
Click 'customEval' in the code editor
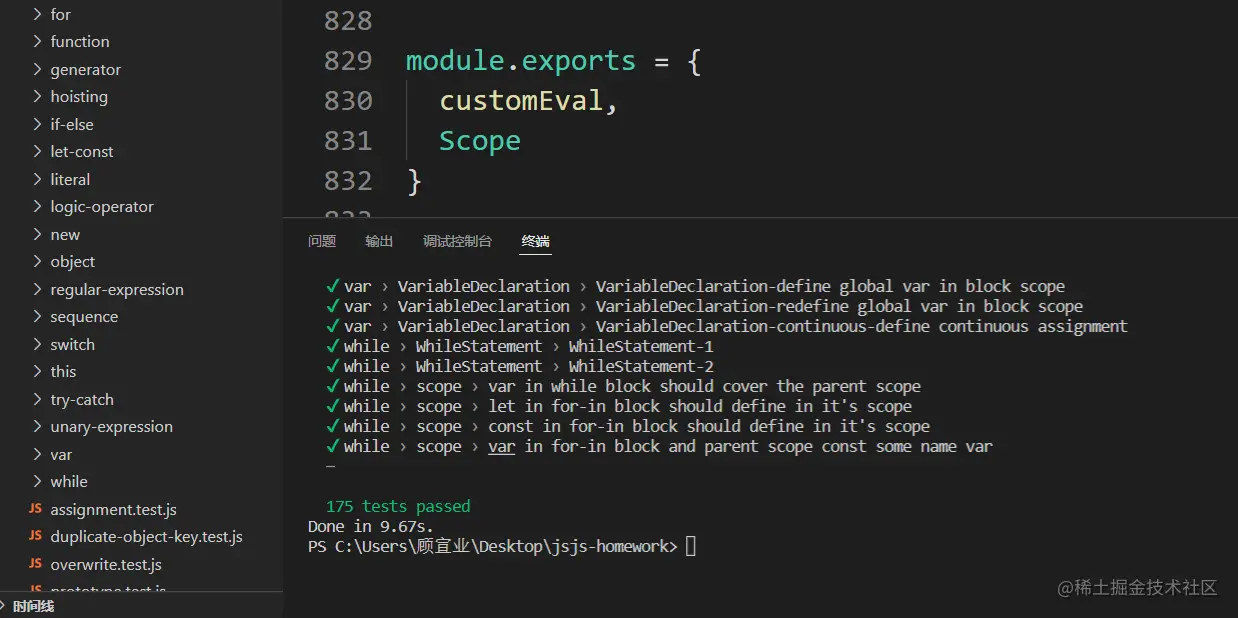pos(521,100)
